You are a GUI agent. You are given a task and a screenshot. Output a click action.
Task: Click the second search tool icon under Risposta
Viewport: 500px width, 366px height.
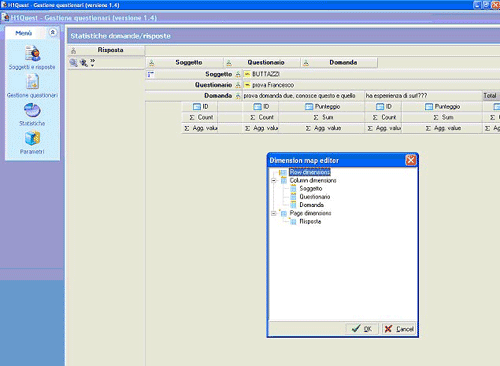click(84, 62)
